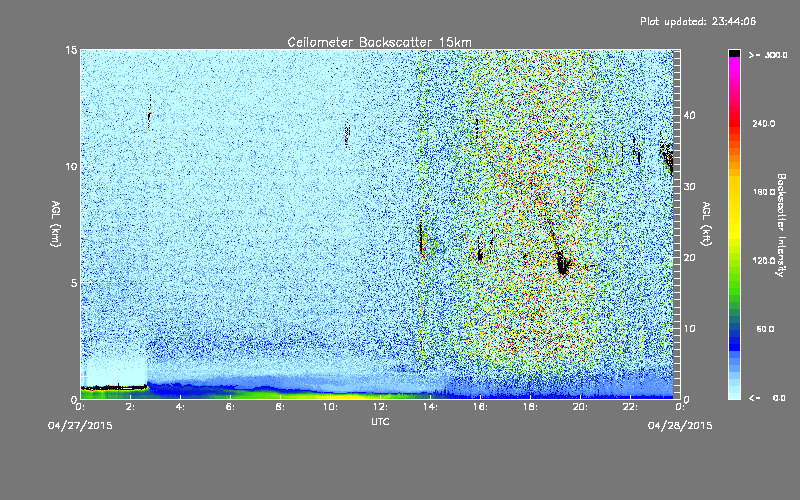Image resolution: width=800 pixels, height=500 pixels.
Task: Click the 20 tick on the kft axis
Action: pyautogui.click(x=689, y=258)
